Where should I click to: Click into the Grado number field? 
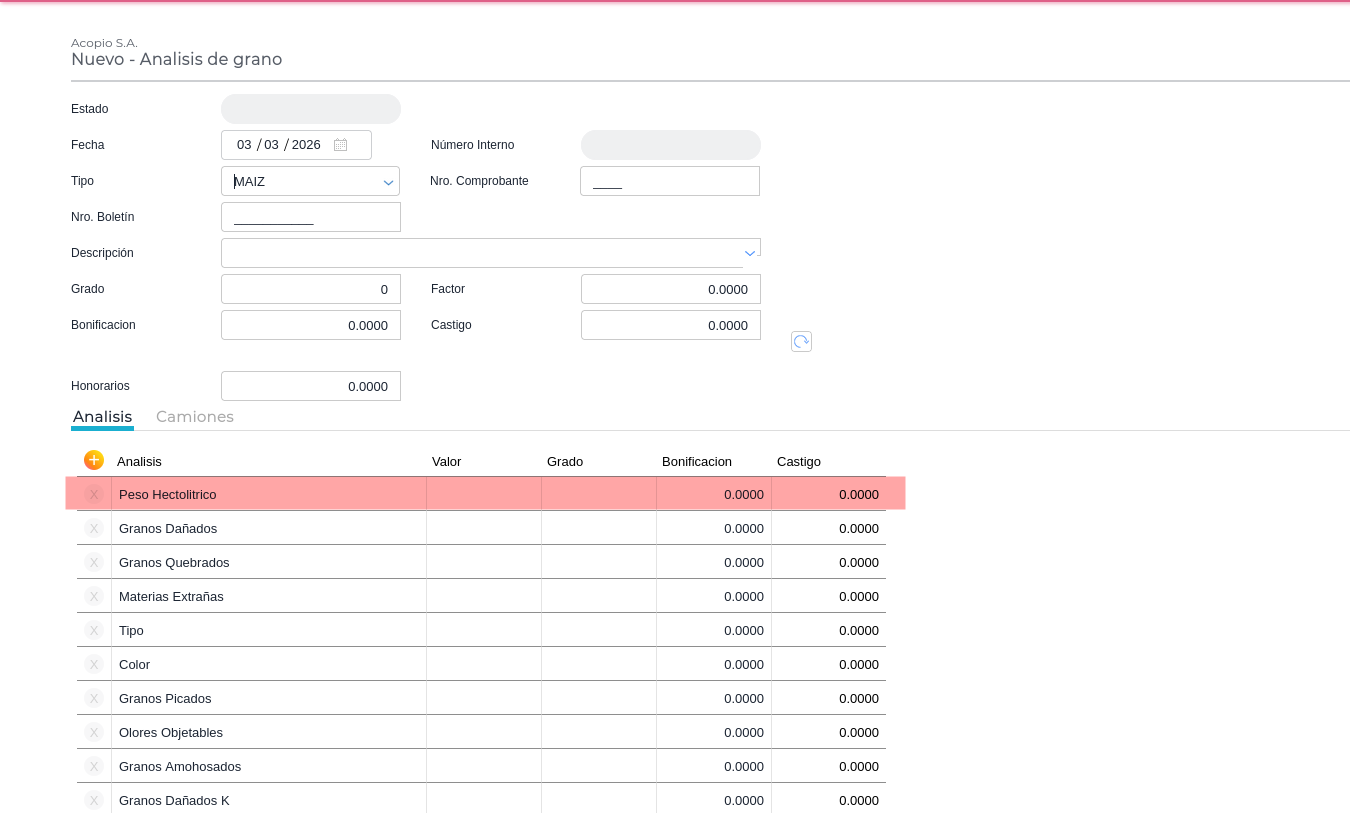click(310, 289)
